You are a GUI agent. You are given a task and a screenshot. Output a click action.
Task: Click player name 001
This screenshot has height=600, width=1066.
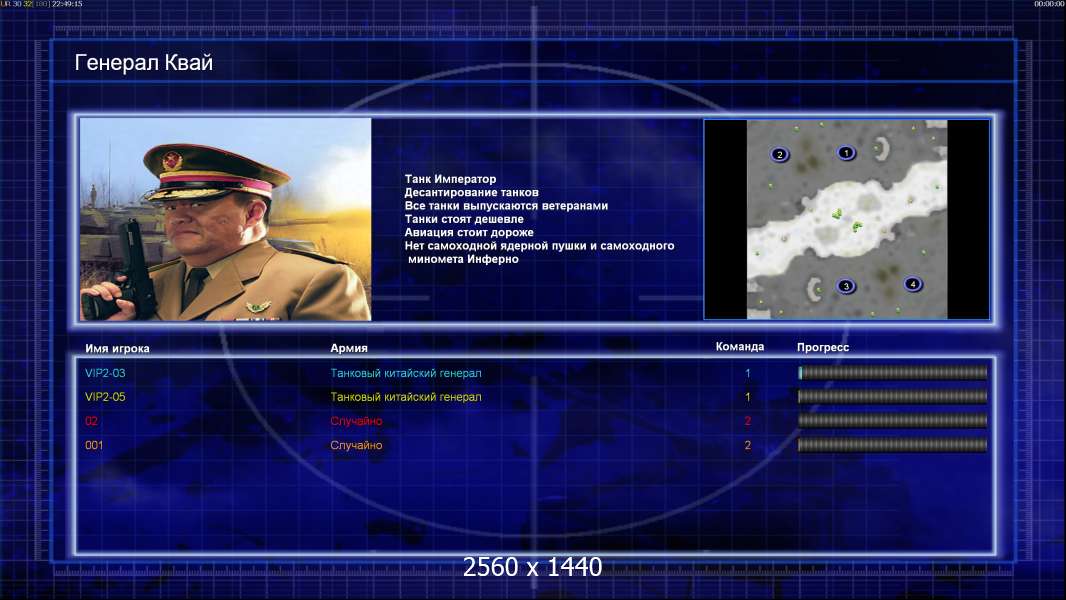(94, 445)
